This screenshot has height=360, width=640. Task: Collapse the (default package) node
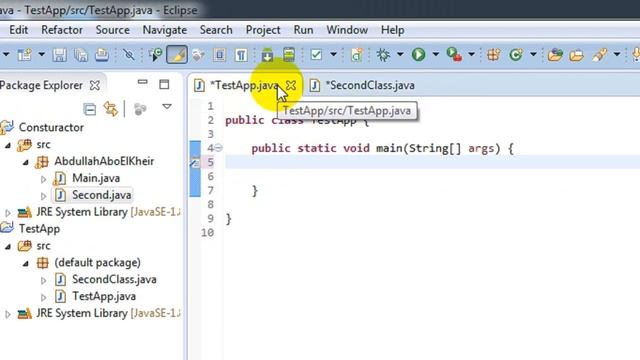26,264
